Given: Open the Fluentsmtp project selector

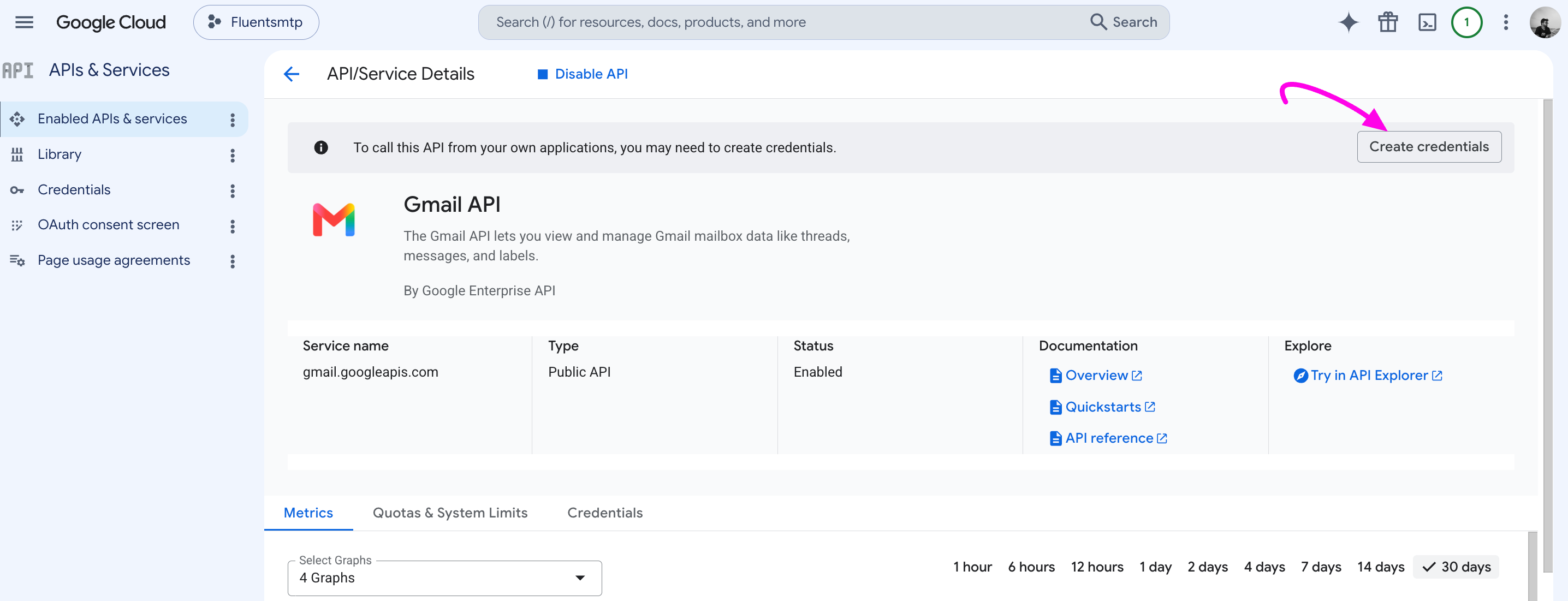Looking at the screenshot, I should pyautogui.click(x=256, y=22).
